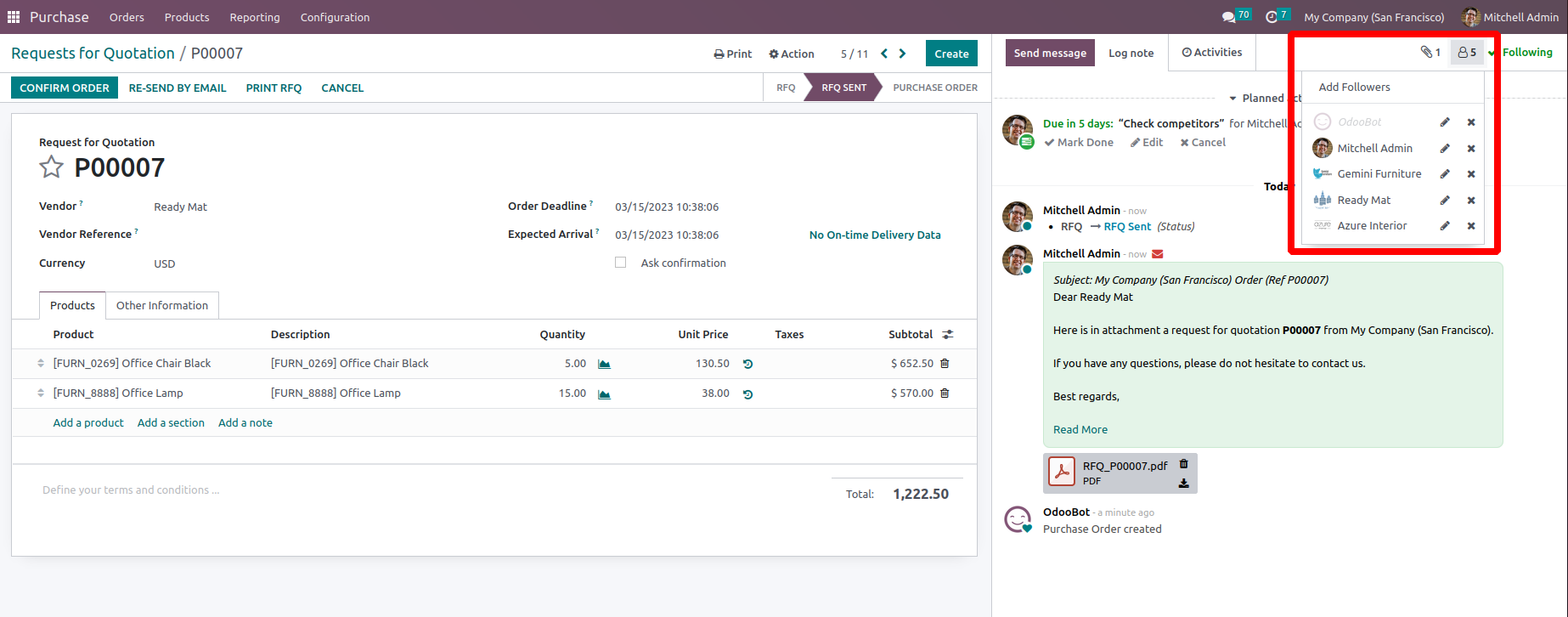1568x617 pixels.
Task: Open the Activities scheduler
Action: coord(1212,53)
